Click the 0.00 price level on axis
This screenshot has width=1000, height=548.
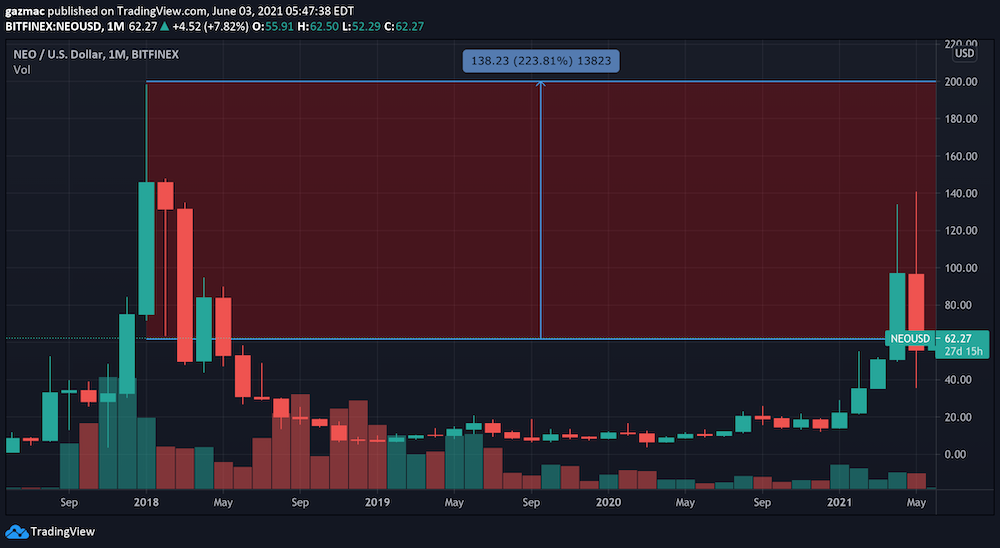click(x=961, y=454)
